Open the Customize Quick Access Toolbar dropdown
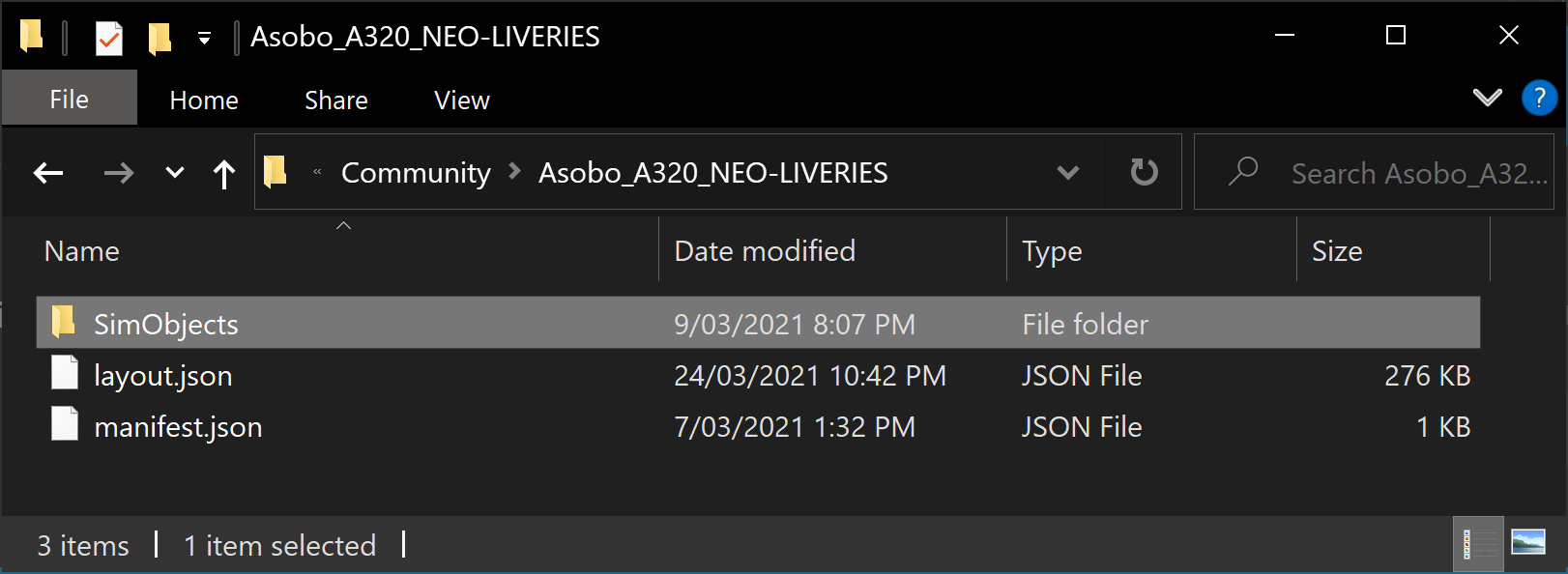Screen dimensions: 1568x574 tap(204, 39)
